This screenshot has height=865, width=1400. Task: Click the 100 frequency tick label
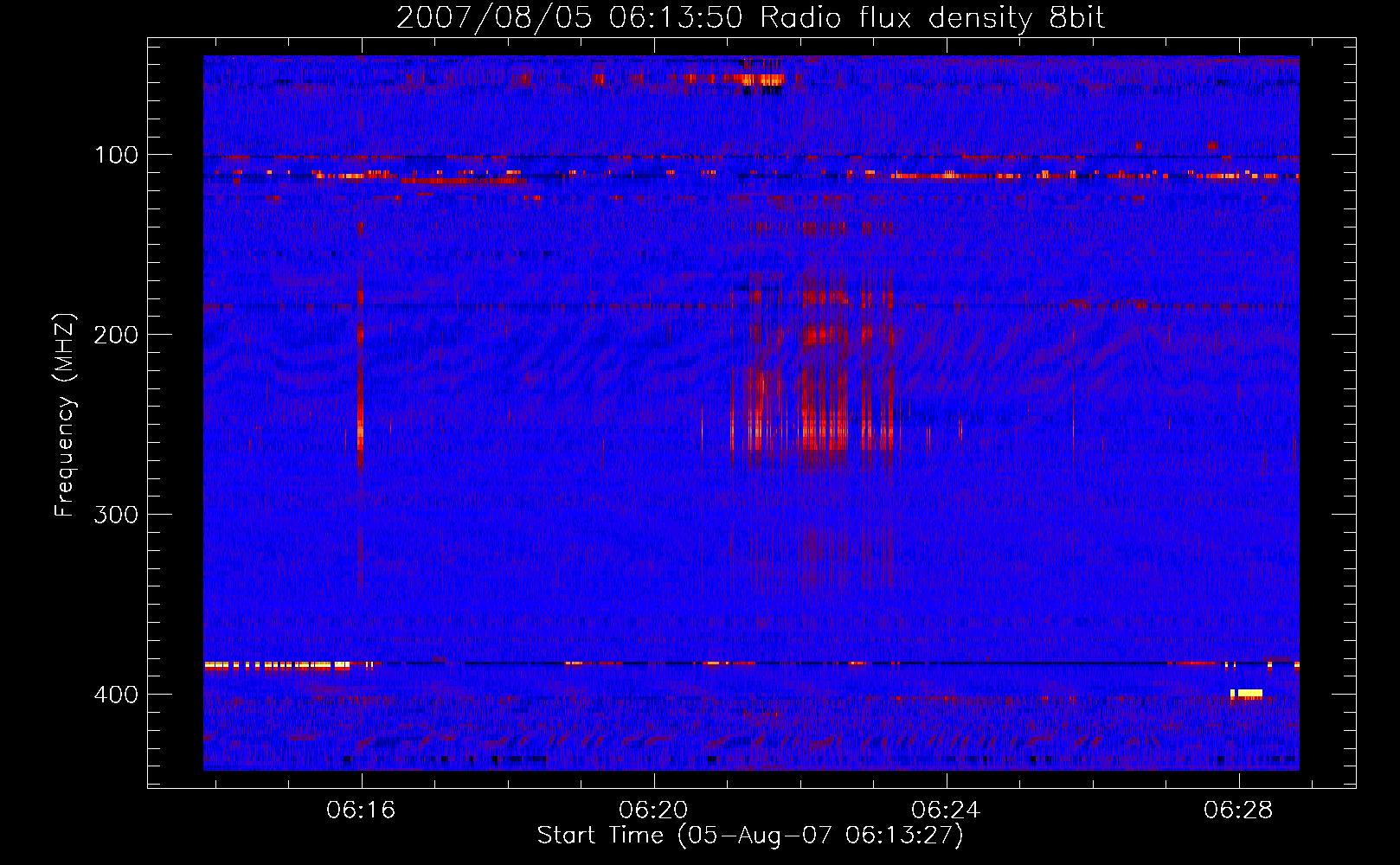coord(117,155)
